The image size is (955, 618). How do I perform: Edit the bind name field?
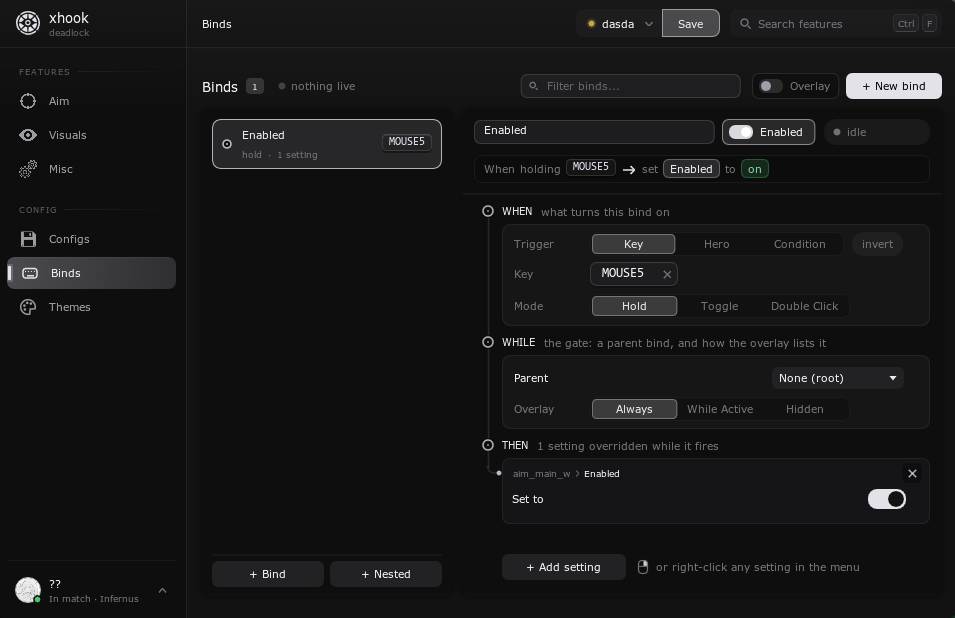(594, 132)
